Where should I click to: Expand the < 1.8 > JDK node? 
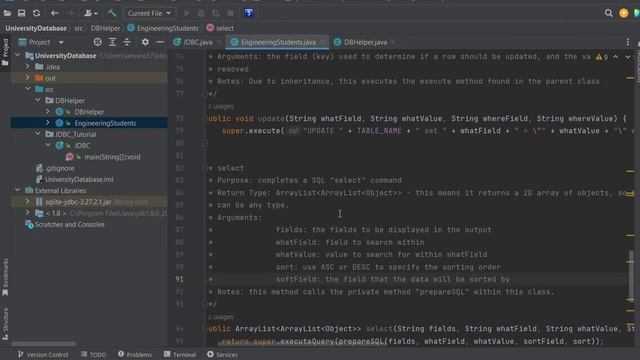tap(28, 213)
